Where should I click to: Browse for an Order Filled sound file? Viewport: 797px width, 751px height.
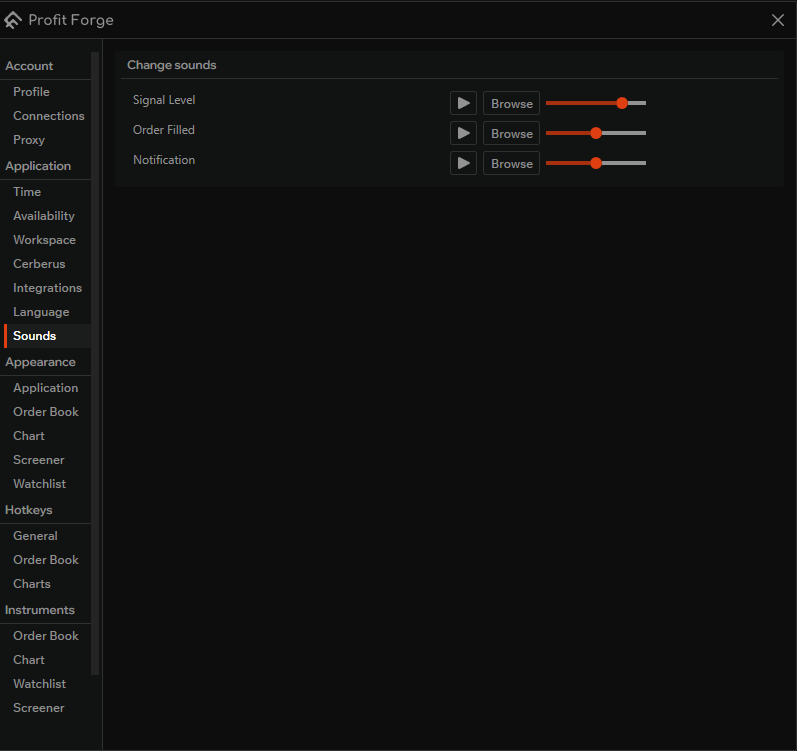[511, 134]
